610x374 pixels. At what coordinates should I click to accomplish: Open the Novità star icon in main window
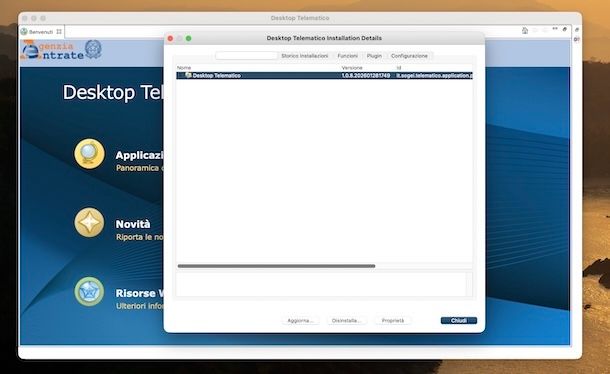pos(89,223)
